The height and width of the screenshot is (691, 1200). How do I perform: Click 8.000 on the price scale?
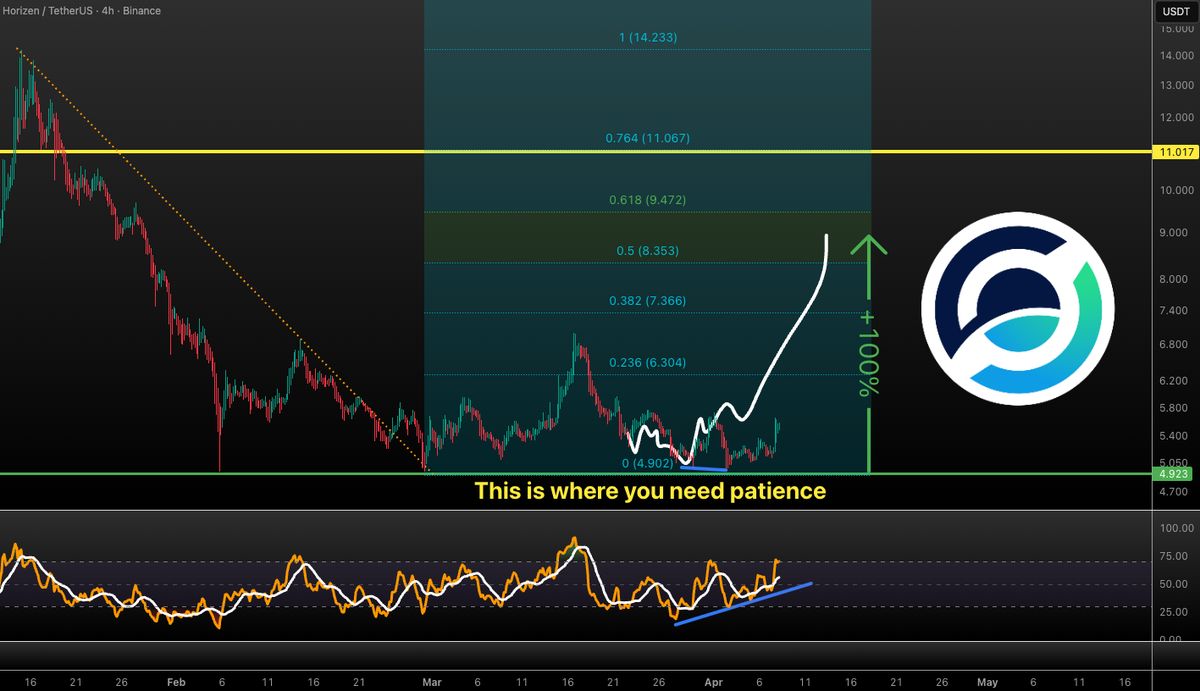click(x=1175, y=280)
